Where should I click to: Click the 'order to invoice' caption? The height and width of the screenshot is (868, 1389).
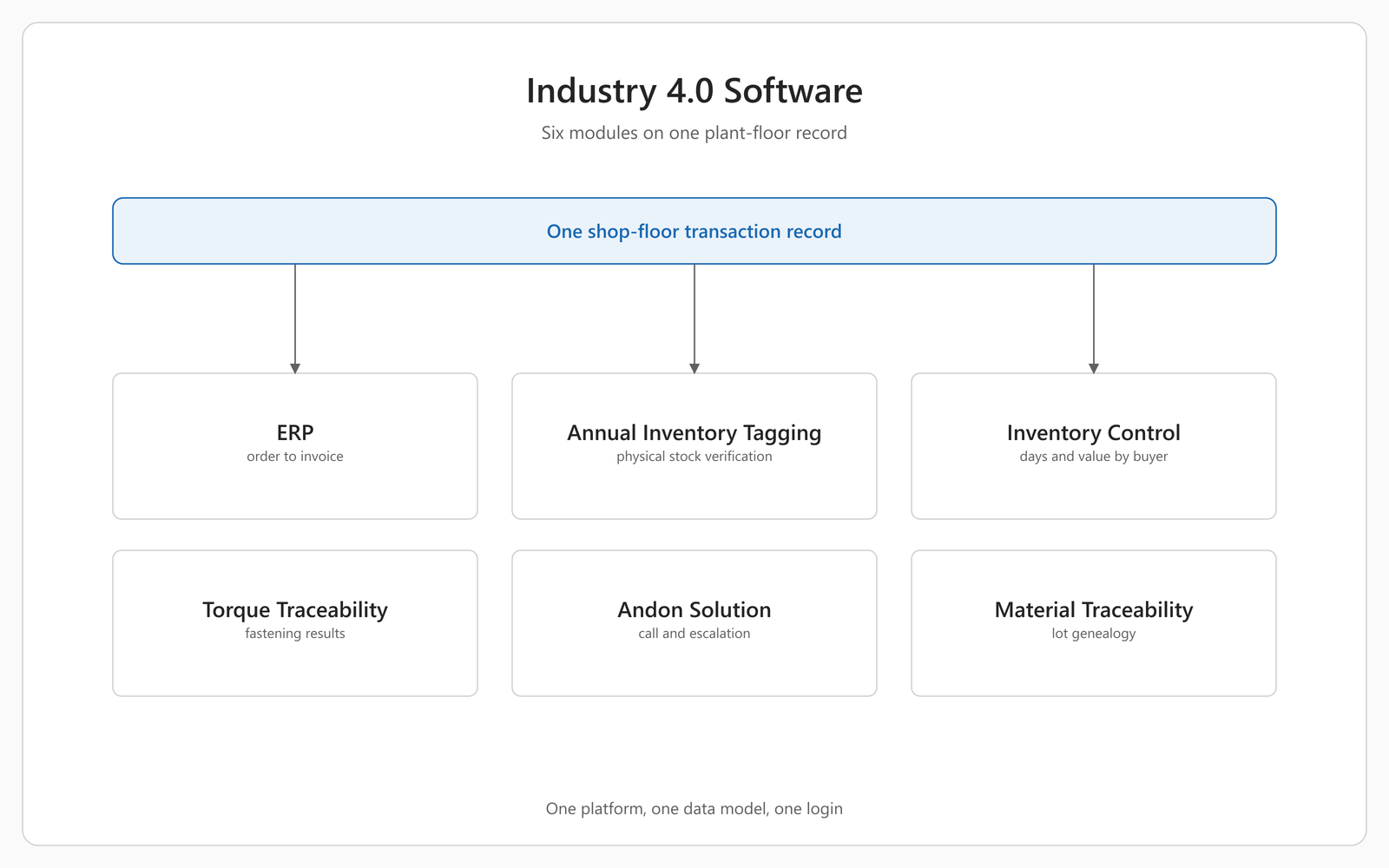pyautogui.click(x=295, y=457)
